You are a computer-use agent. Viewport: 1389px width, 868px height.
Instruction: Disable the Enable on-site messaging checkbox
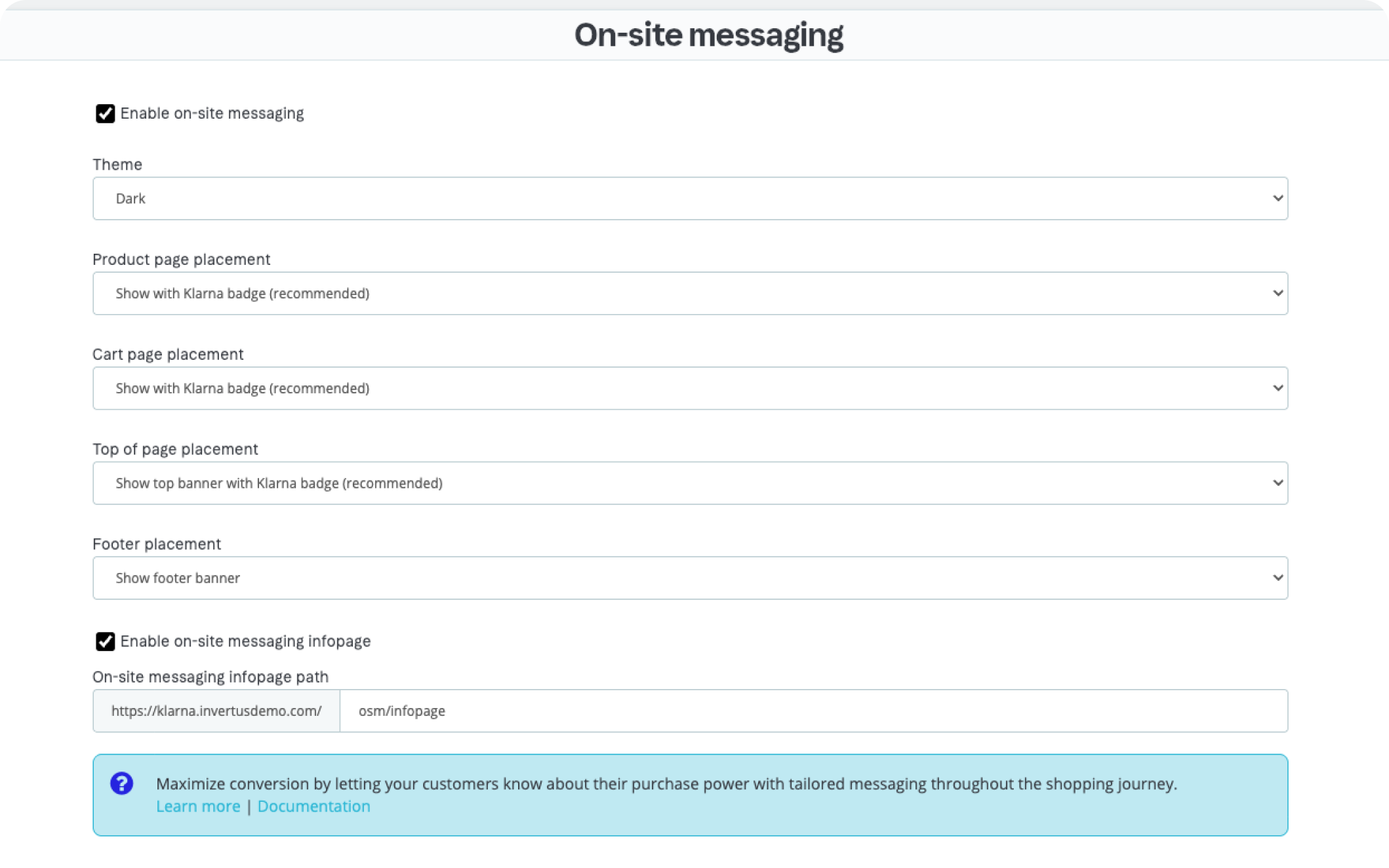pyautogui.click(x=104, y=113)
